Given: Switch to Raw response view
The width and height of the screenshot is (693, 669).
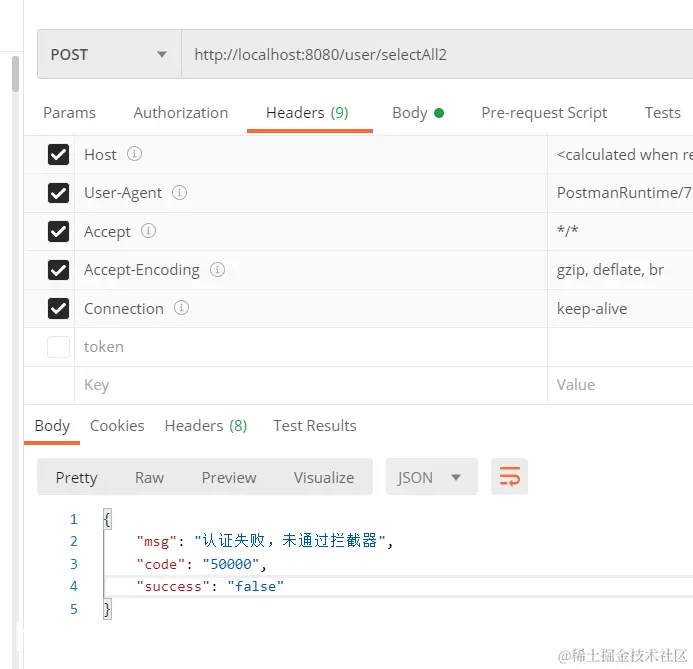Looking at the screenshot, I should pyautogui.click(x=149, y=478).
